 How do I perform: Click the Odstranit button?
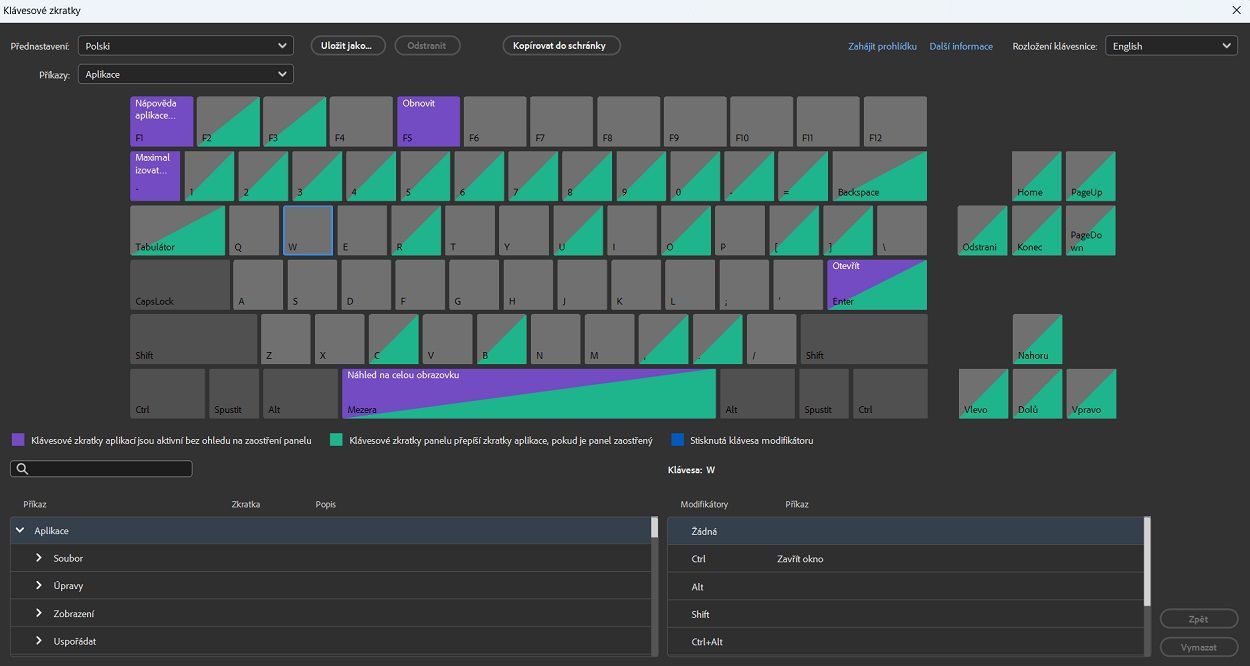427,46
